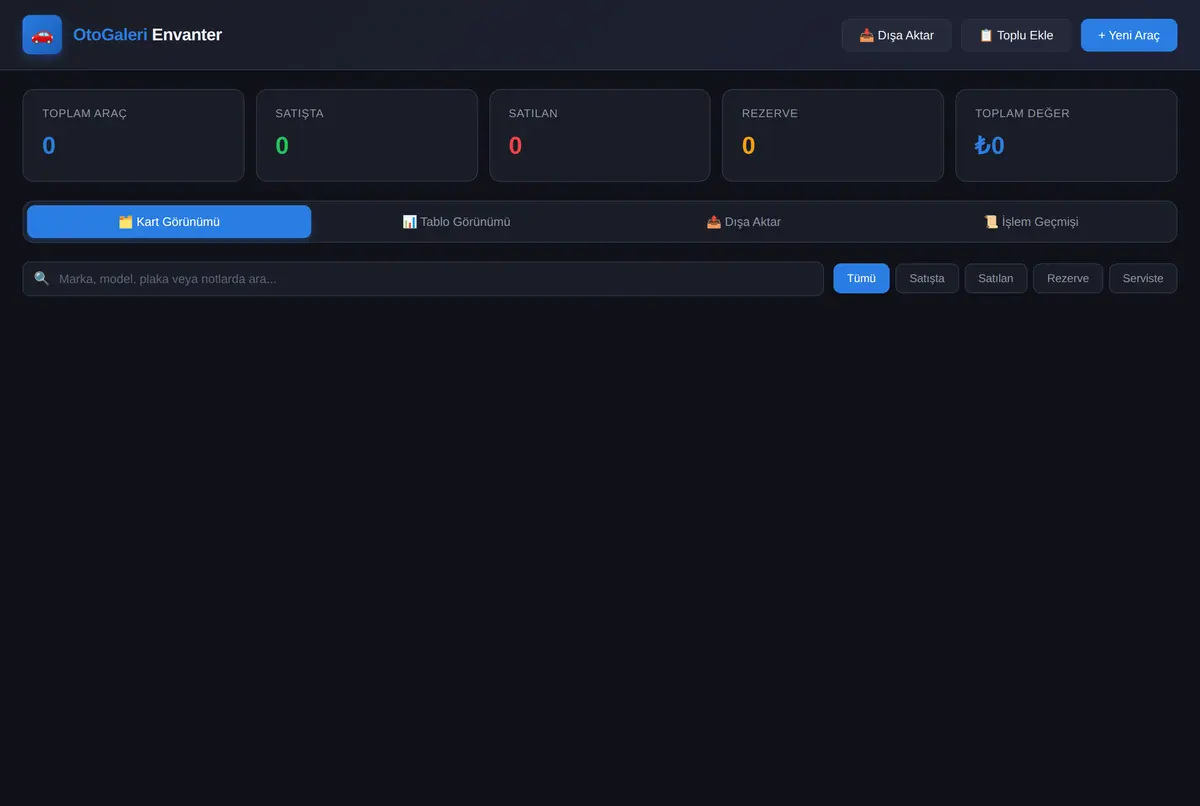
Task: Click the Satılan stat card
Action: tap(600, 136)
